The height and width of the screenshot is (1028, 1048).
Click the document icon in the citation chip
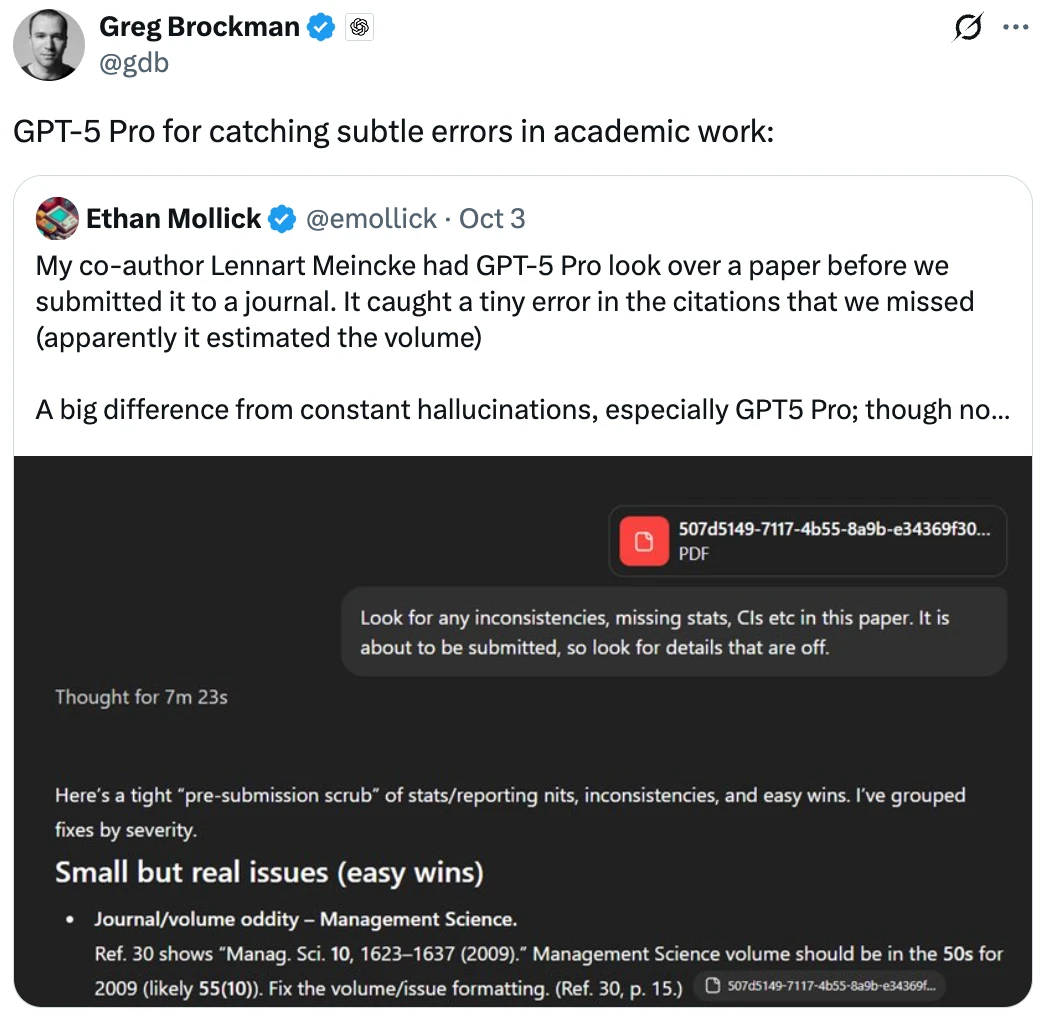tap(714, 987)
